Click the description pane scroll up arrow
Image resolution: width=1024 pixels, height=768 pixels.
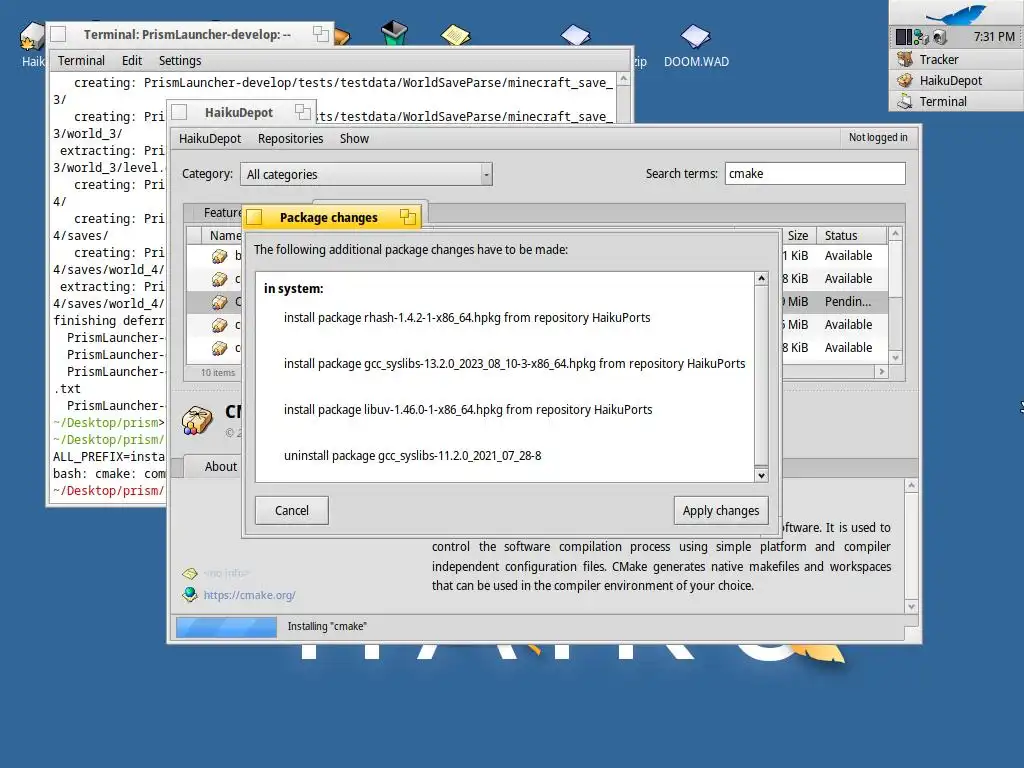912,485
